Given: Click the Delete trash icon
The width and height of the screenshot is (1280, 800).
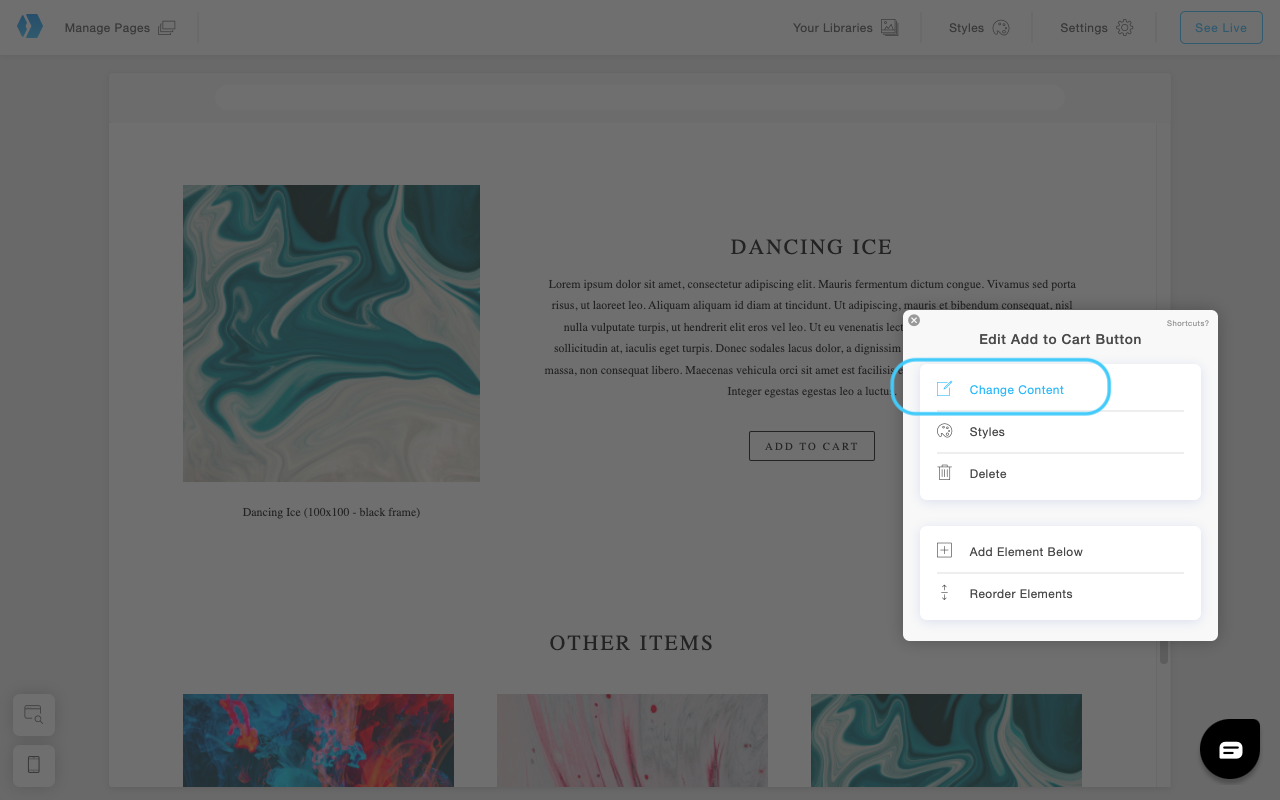Looking at the screenshot, I should click(944, 473).
